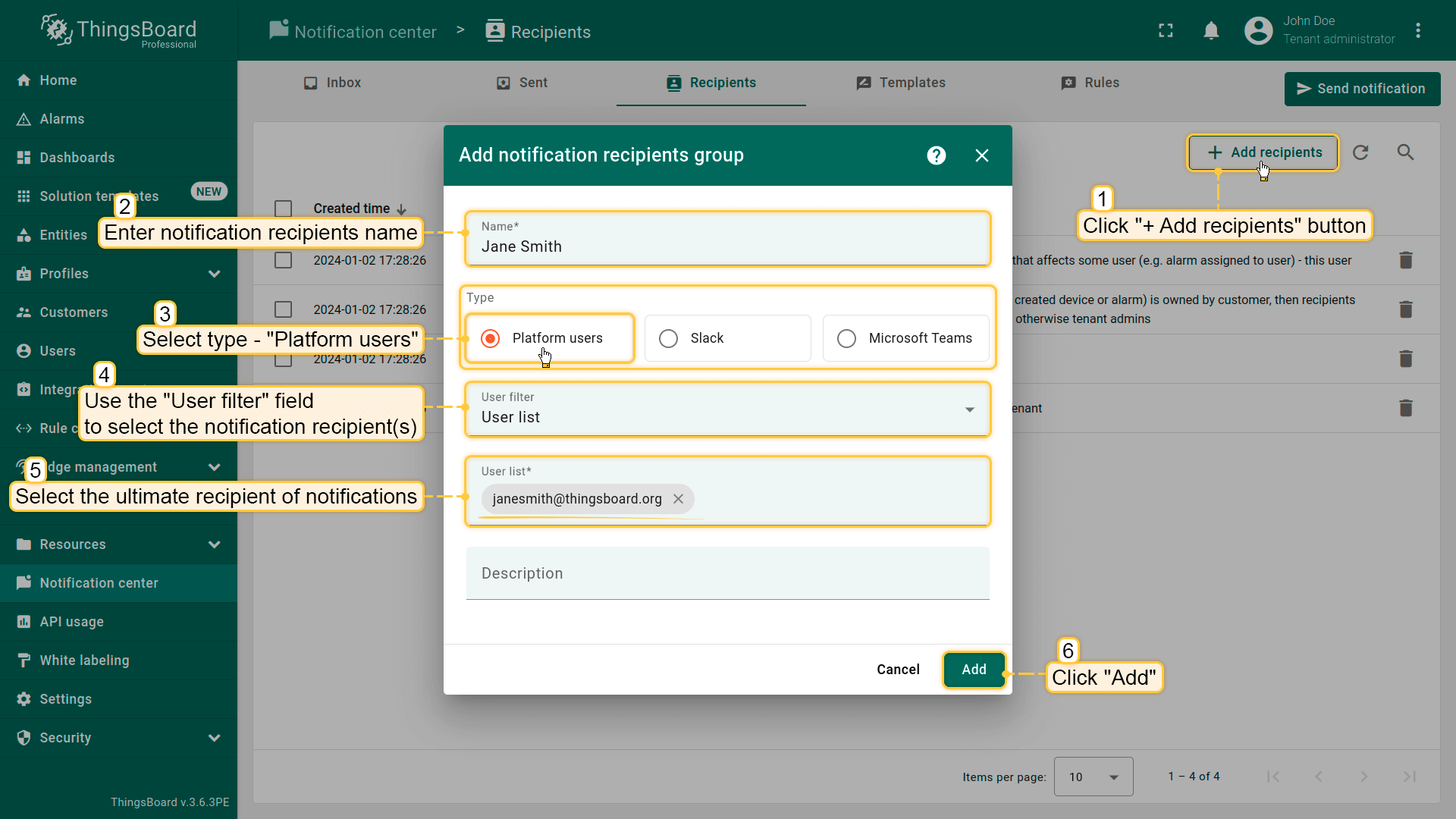Viewport: 1456px width, 819px height.
Task: Click the Description input field
Action: [727, 573]
